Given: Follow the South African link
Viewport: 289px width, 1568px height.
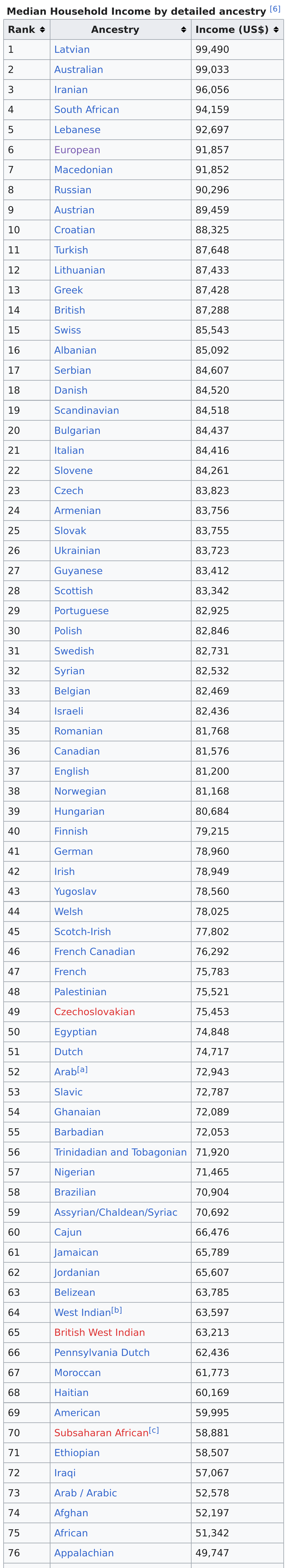Looking at the screenshot, I should (86, 109).
